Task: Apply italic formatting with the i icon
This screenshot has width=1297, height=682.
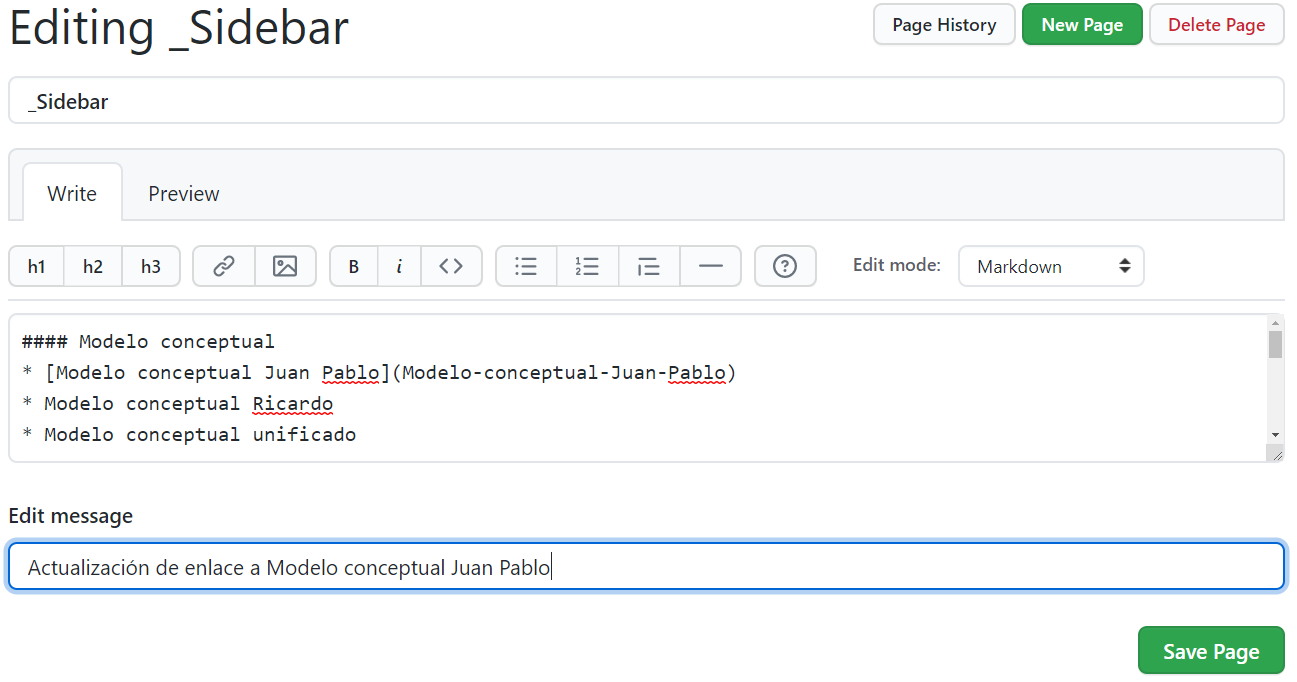Action: click(399, 266)
